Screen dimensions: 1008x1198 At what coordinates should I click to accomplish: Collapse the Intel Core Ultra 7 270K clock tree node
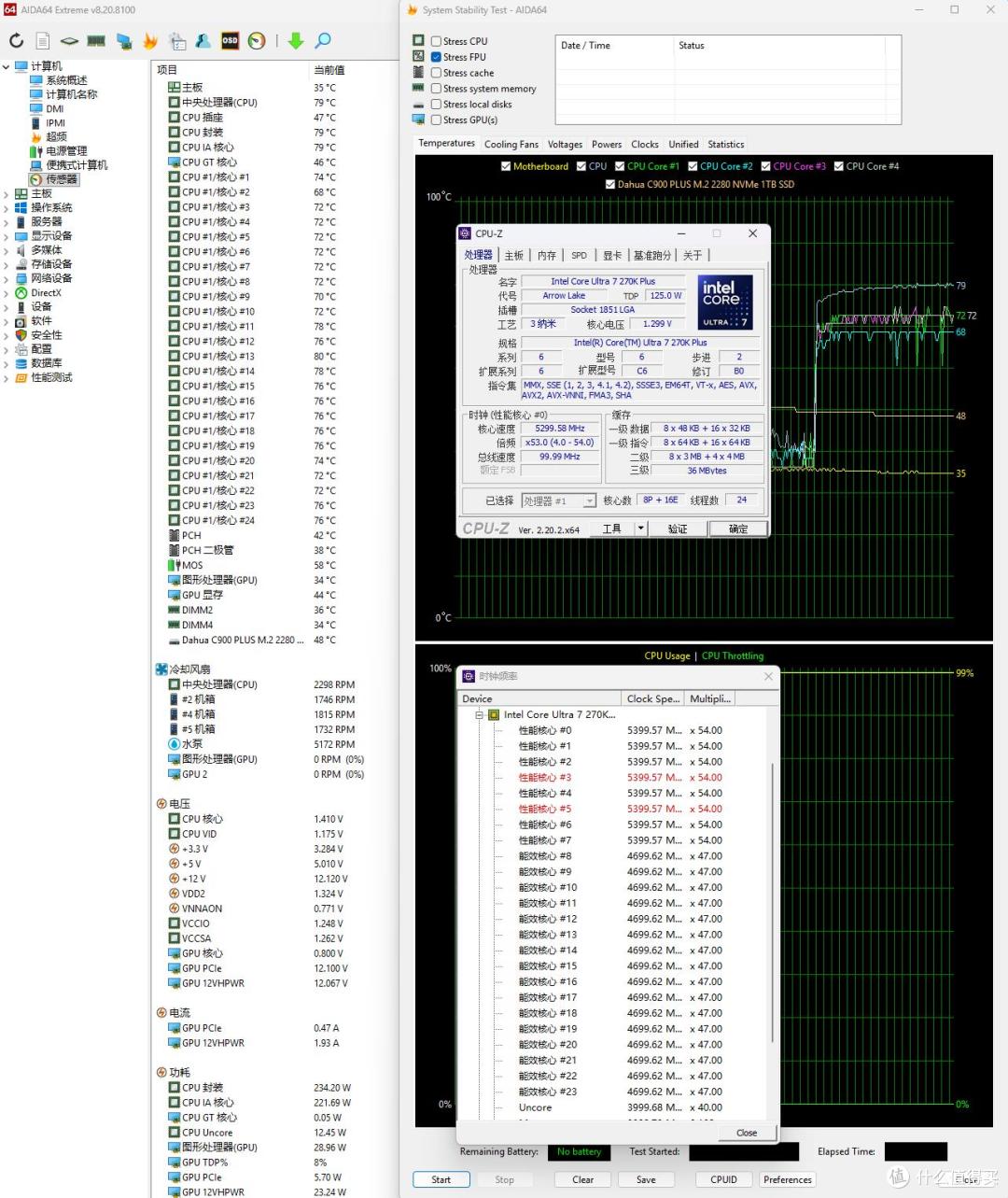(479, 715)
